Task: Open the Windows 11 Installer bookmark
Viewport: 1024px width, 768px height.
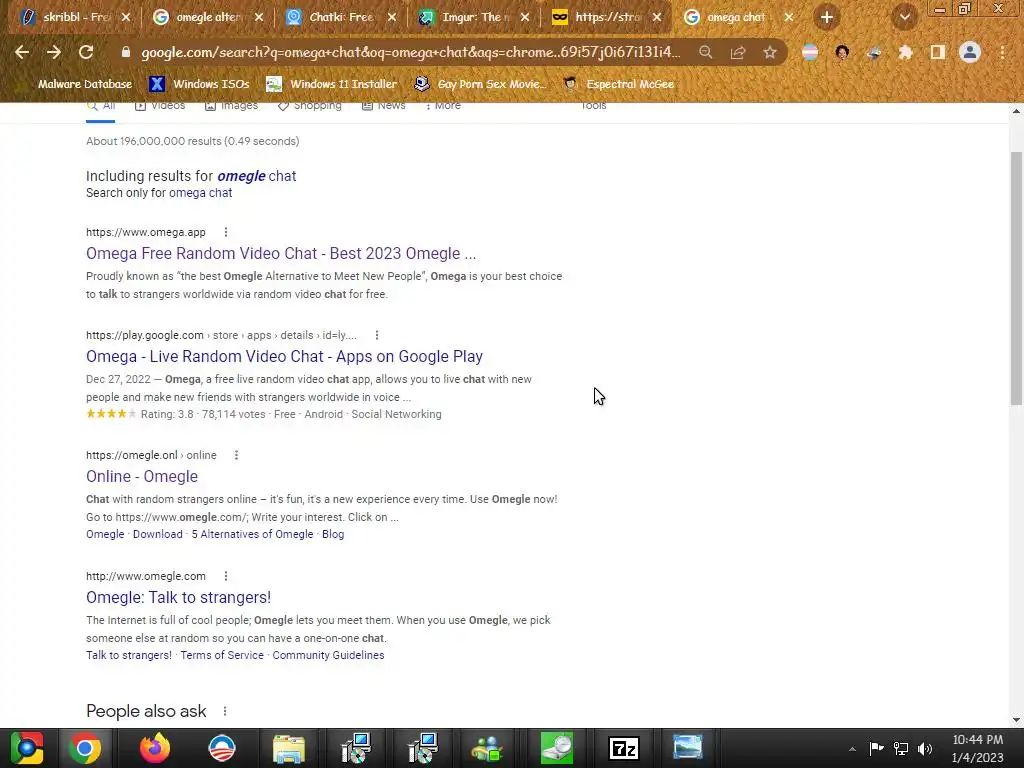Action: pos(332,84)
